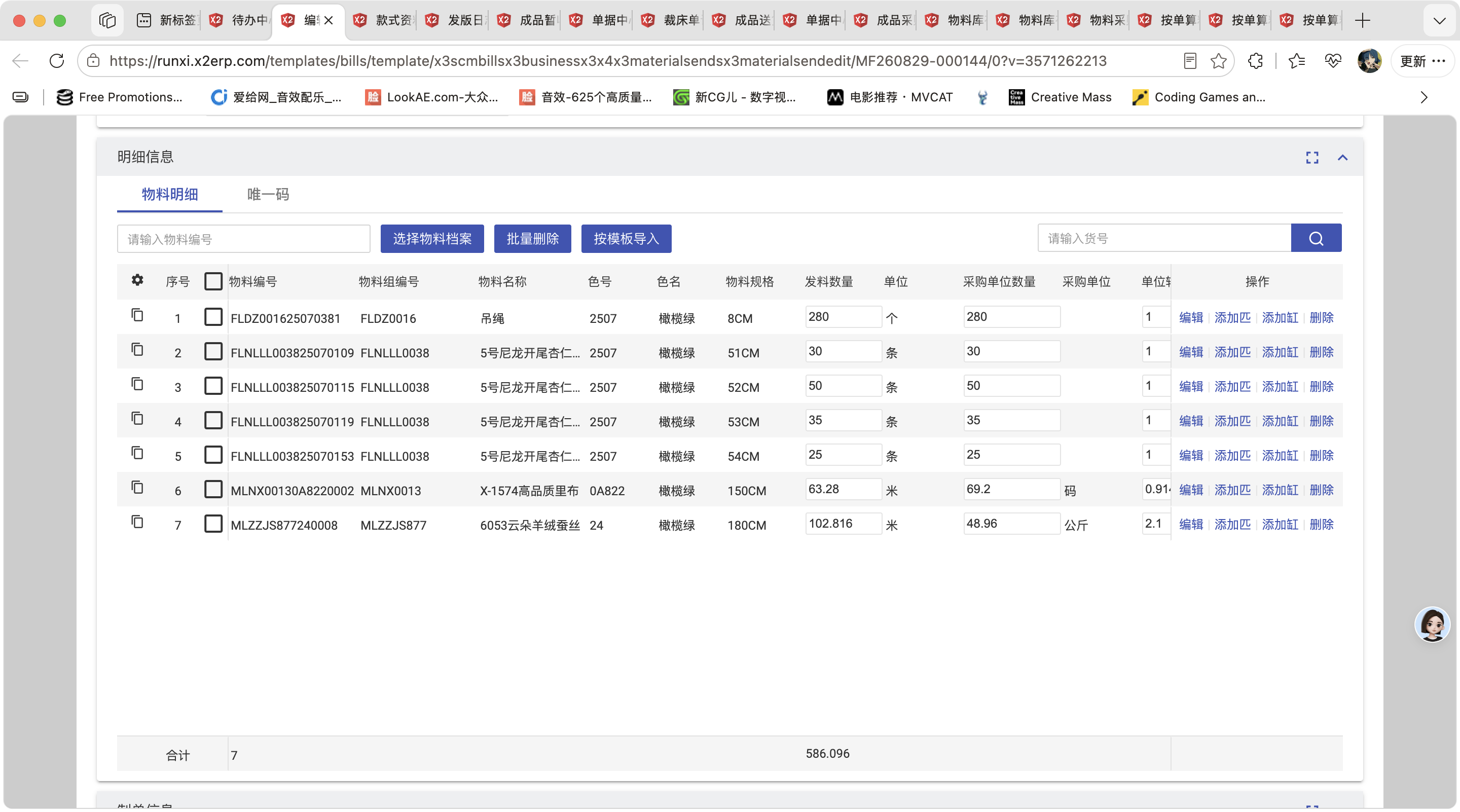The image size is (1460, 812).
Task: Open the assistant avatar floating on right
Action: (1432, 624)
